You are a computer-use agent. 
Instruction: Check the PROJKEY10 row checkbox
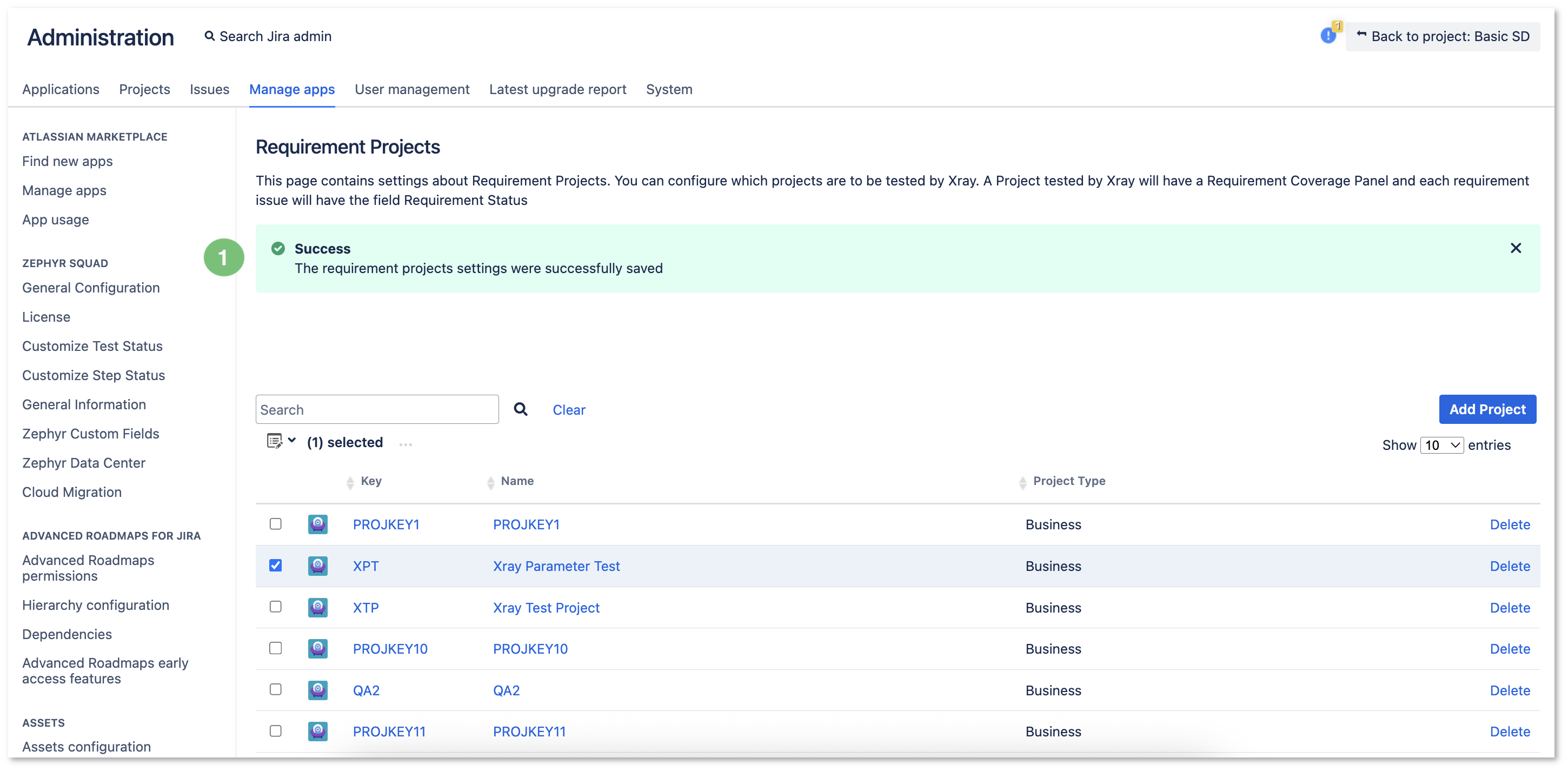point(276,648)
